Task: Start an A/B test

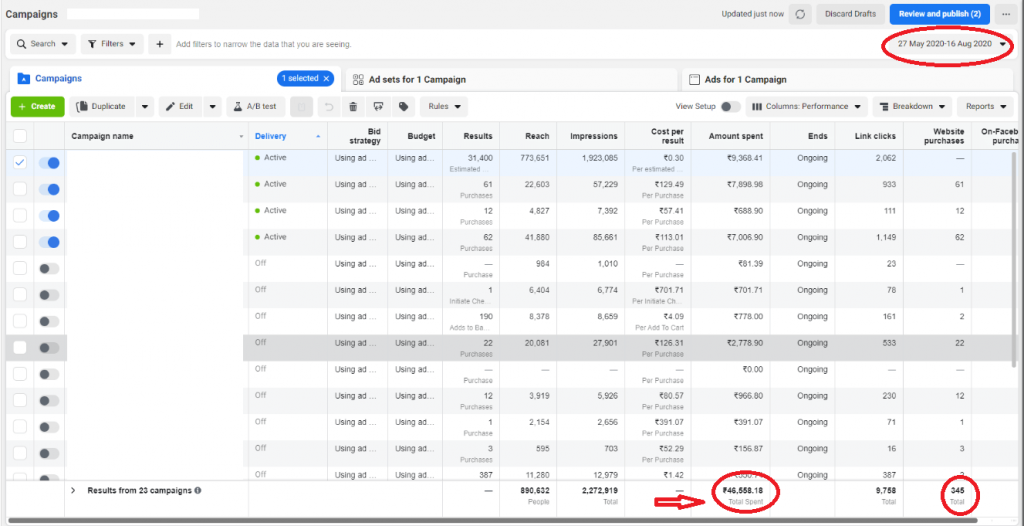Action: [256, 107]
